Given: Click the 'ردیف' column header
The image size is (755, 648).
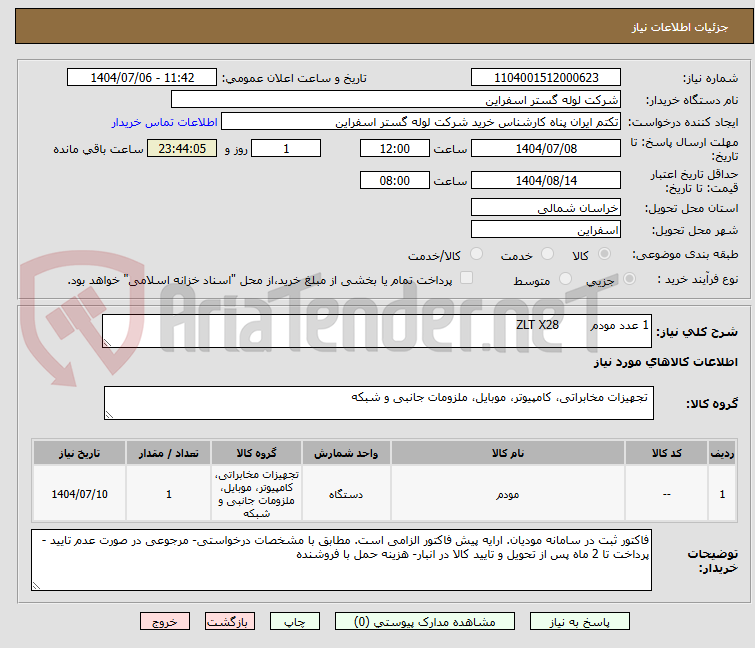Looking at the screenshot, I should pyautogui.click(x=722, y=453).
